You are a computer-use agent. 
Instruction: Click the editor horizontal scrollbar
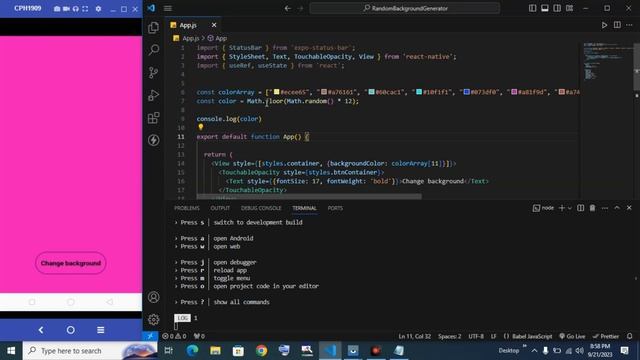click(309, 197)
